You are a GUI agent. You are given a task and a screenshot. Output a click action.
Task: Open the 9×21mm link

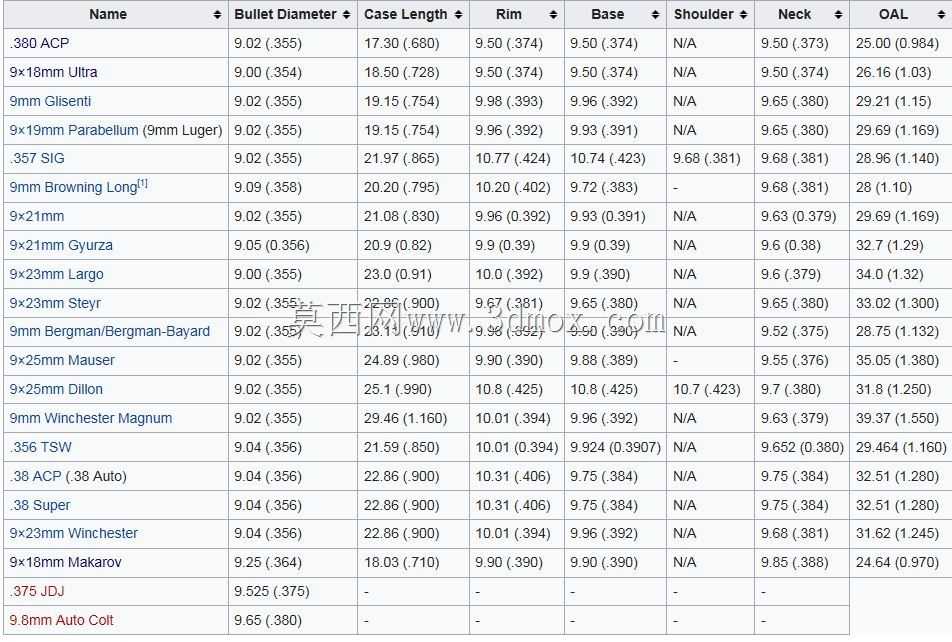(x=36, y=216)
